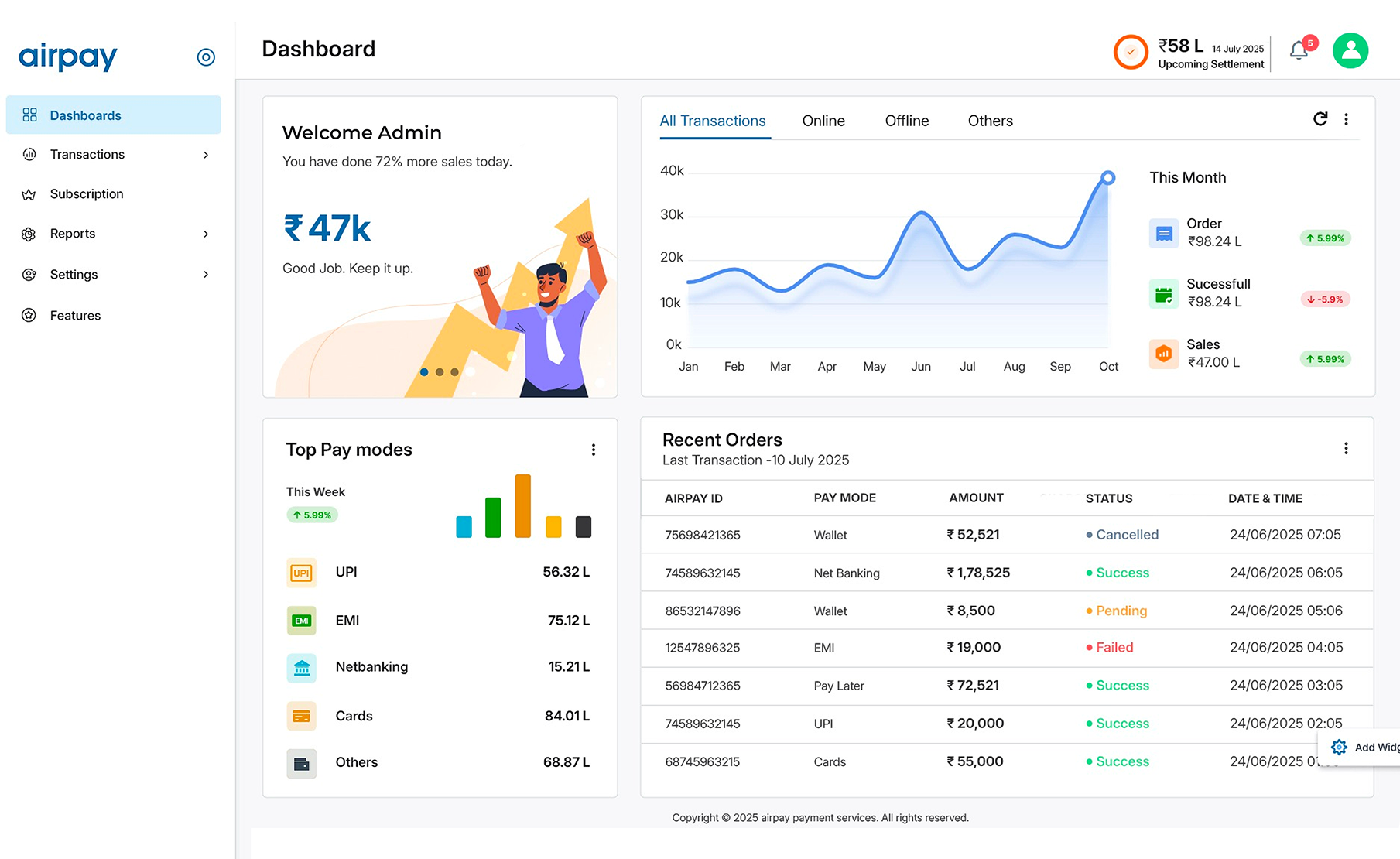1400x859 pixels.
Task: Select third carousel dot in welcome card
Action: click(x=455, y=372)
